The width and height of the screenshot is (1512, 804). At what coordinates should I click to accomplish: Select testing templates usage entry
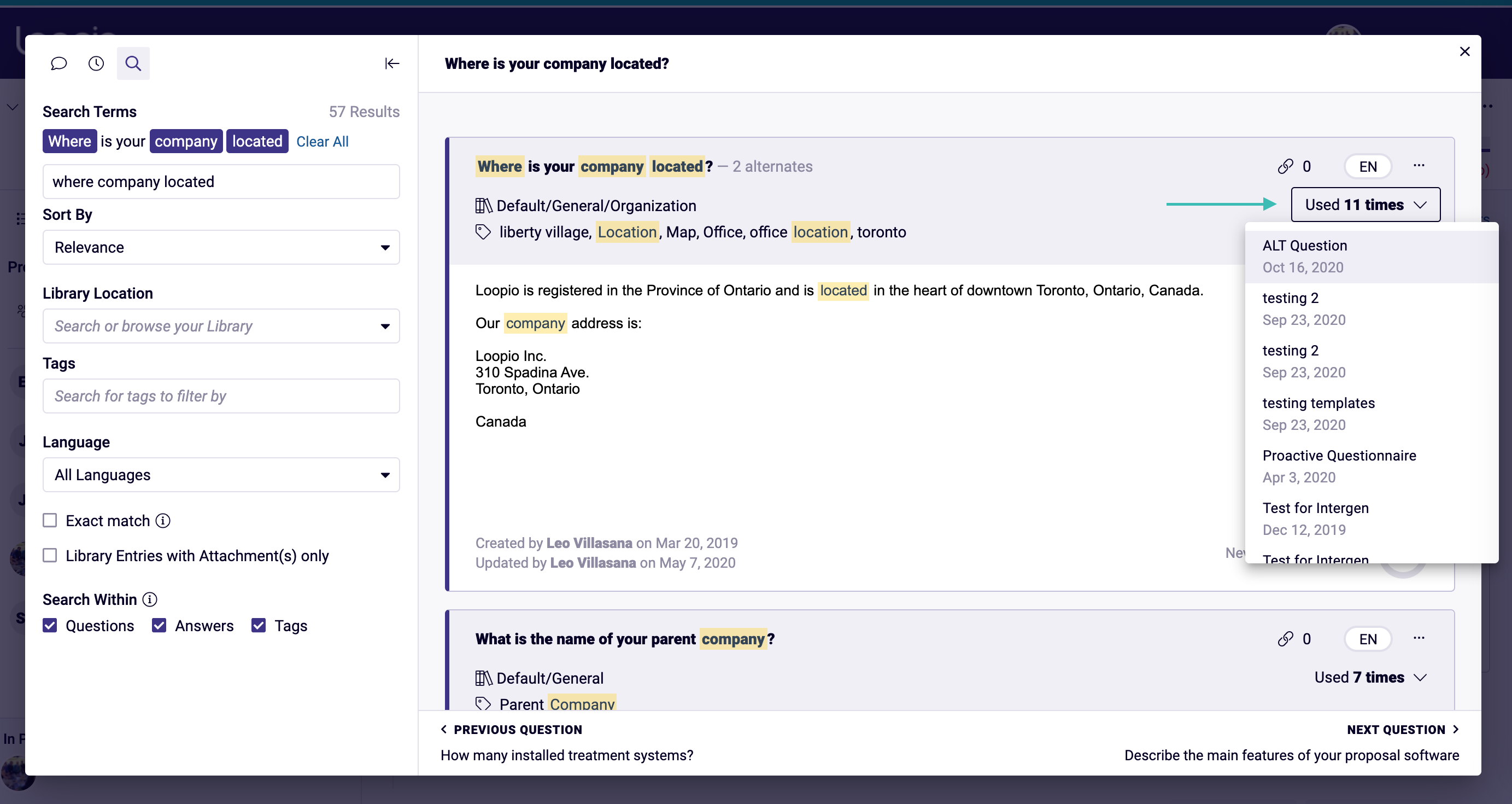[1371, 414]
